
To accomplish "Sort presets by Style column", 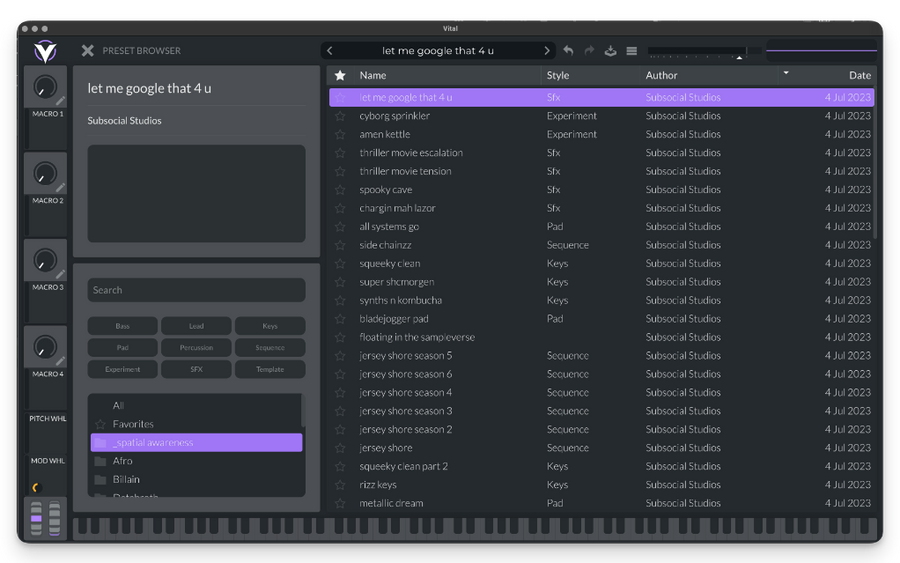I will (x=557, y=75).
